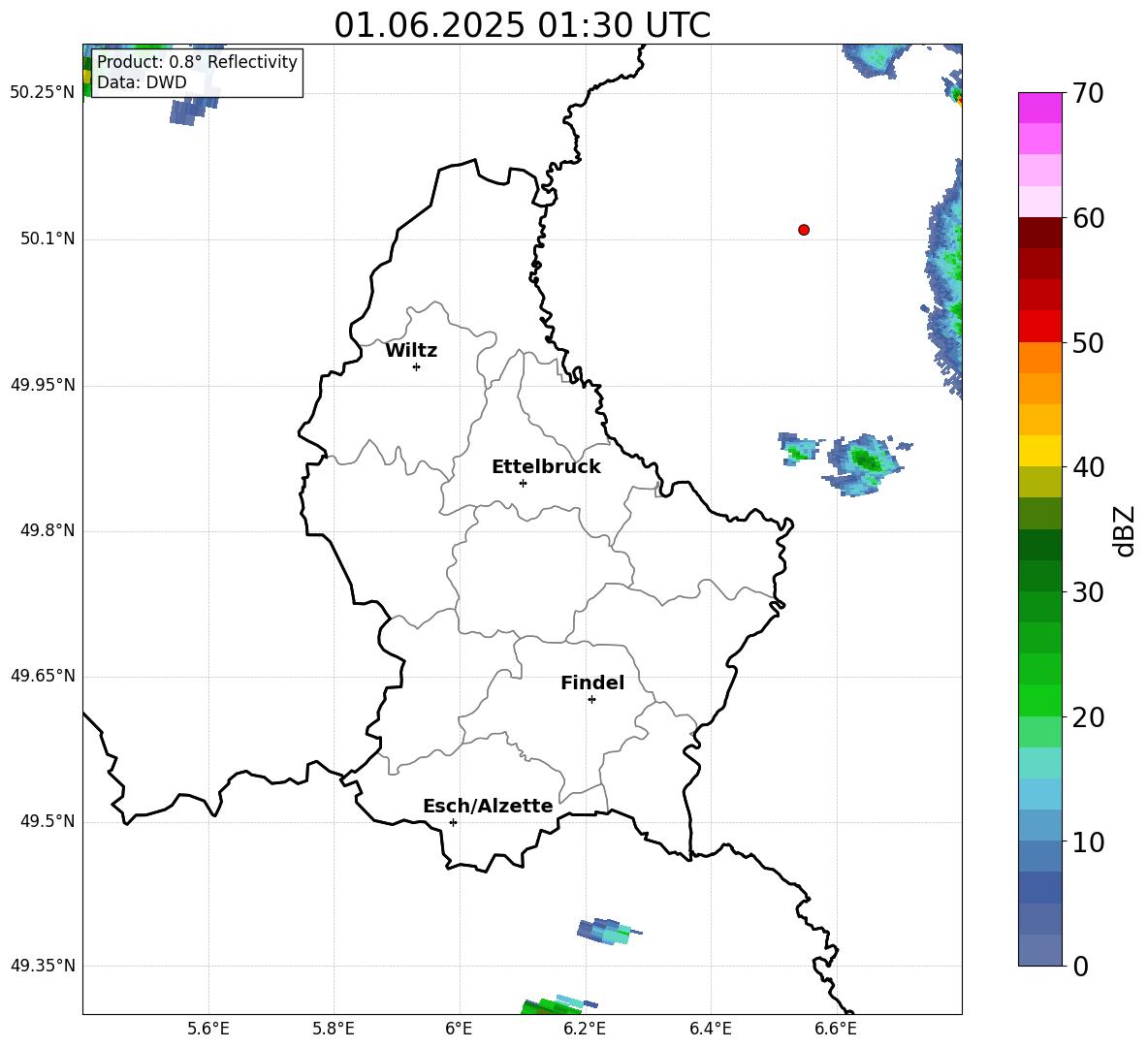Screen dimensions: 1148x1048
Task: Select the Findel map label
Action: pyautogui.click(x=592, y=683)
